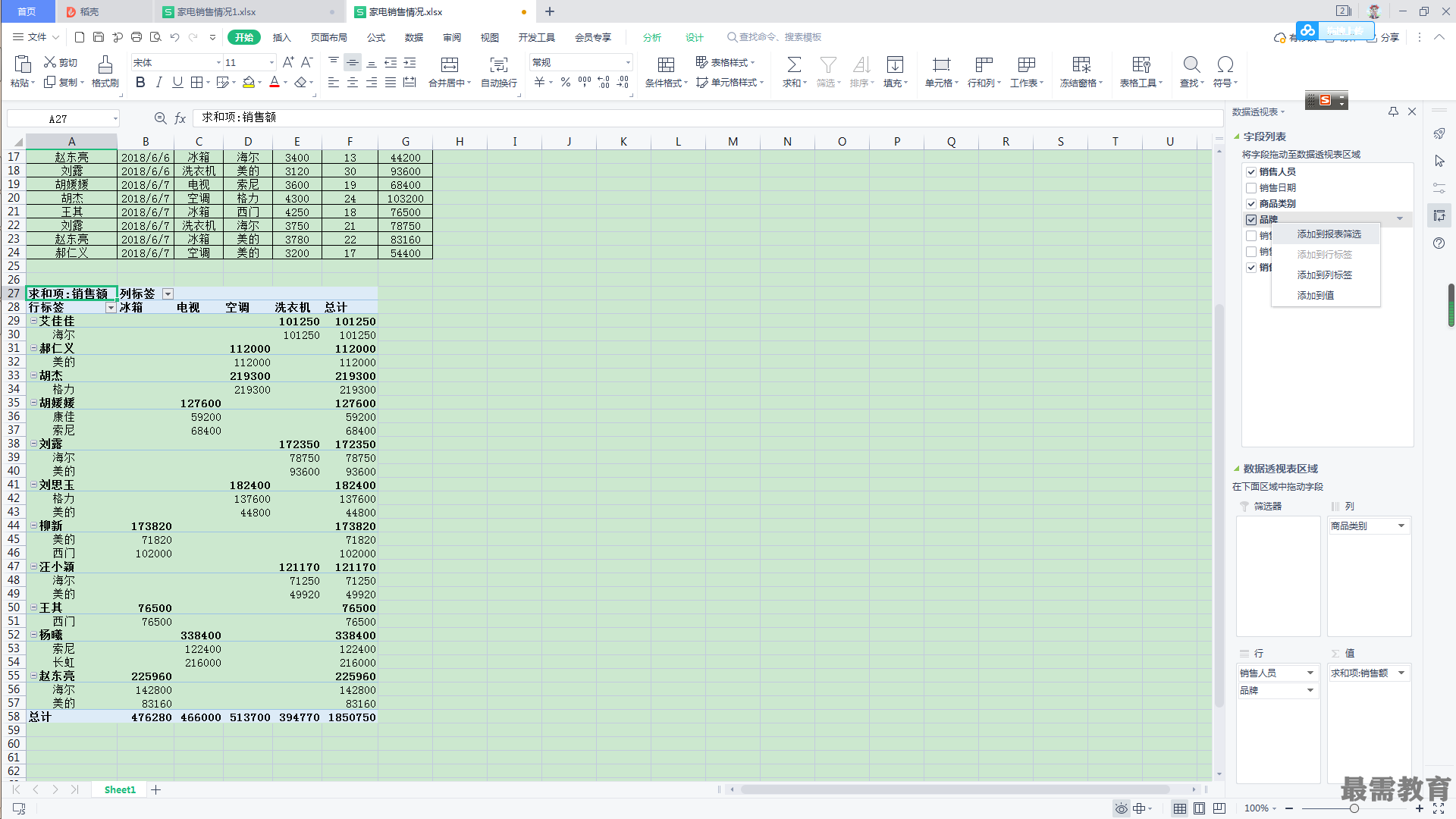The width and height of the screenshot is (1456, 819).
Task: Check the 销售日期 field checkbox
Action: (x=1251, y=188)
